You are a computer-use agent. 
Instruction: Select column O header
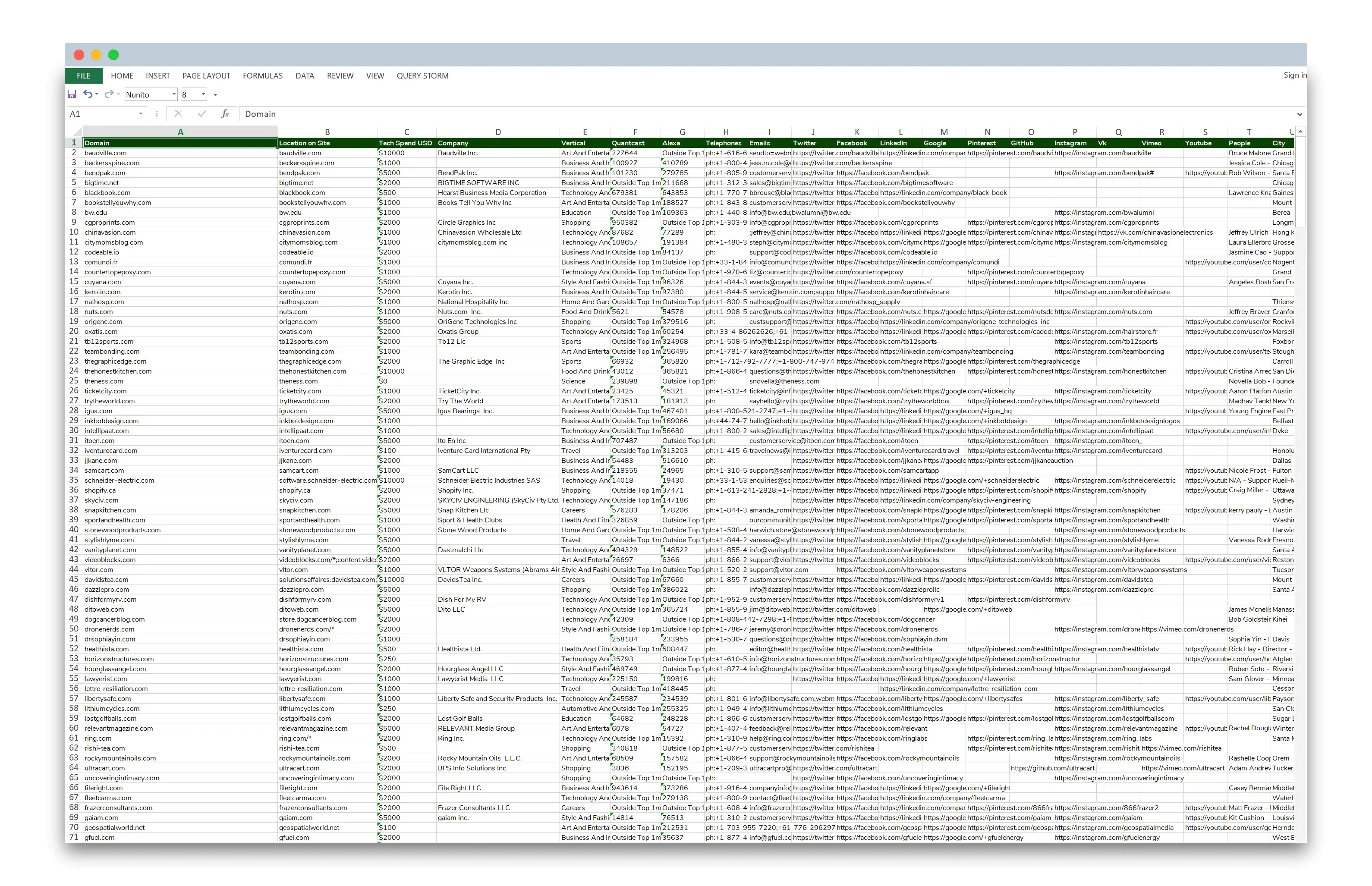[x=1031, y=132]
